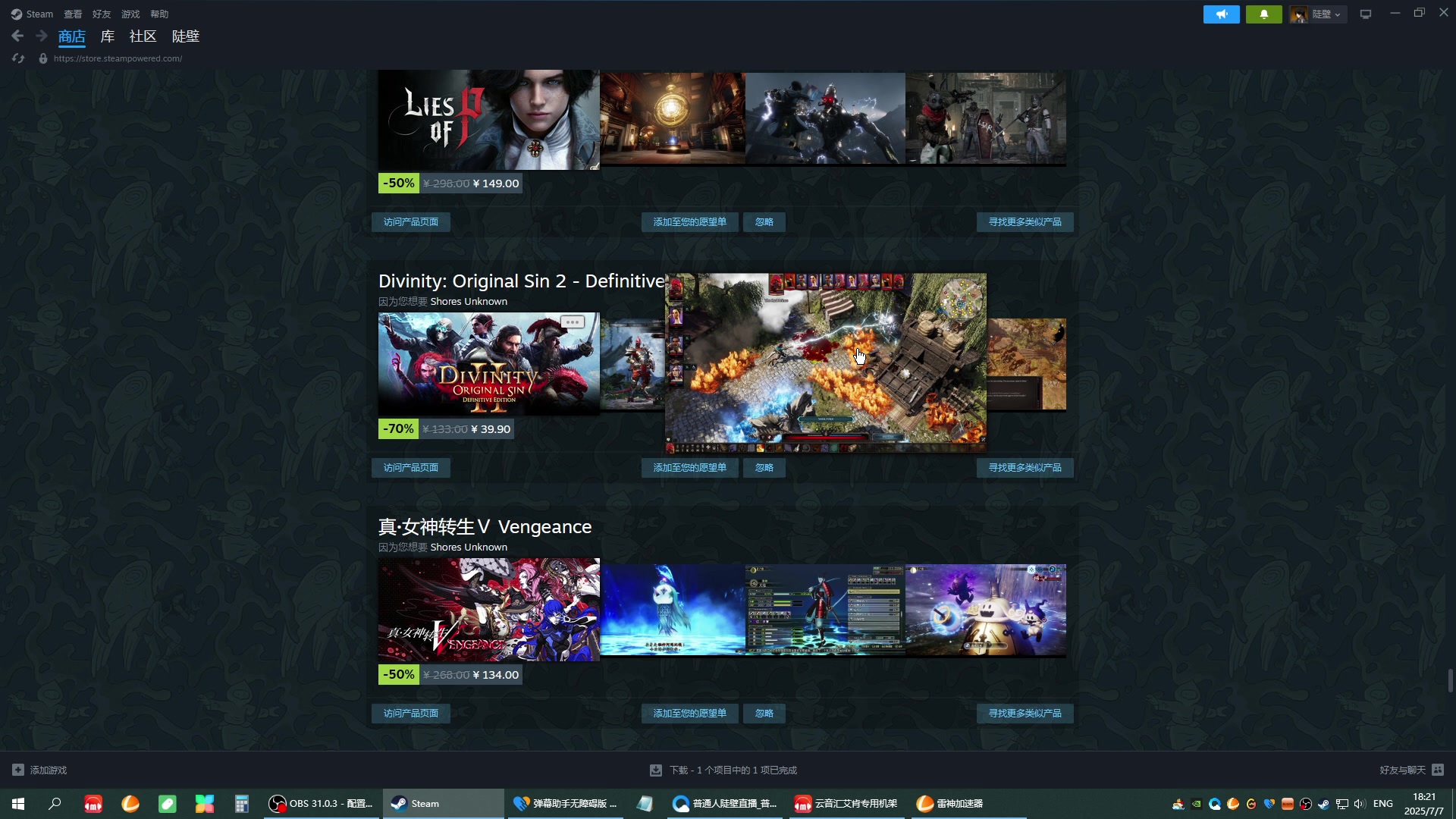The image size is (1456, 819).
Task: Click the store URL address text
Action: 118,58
